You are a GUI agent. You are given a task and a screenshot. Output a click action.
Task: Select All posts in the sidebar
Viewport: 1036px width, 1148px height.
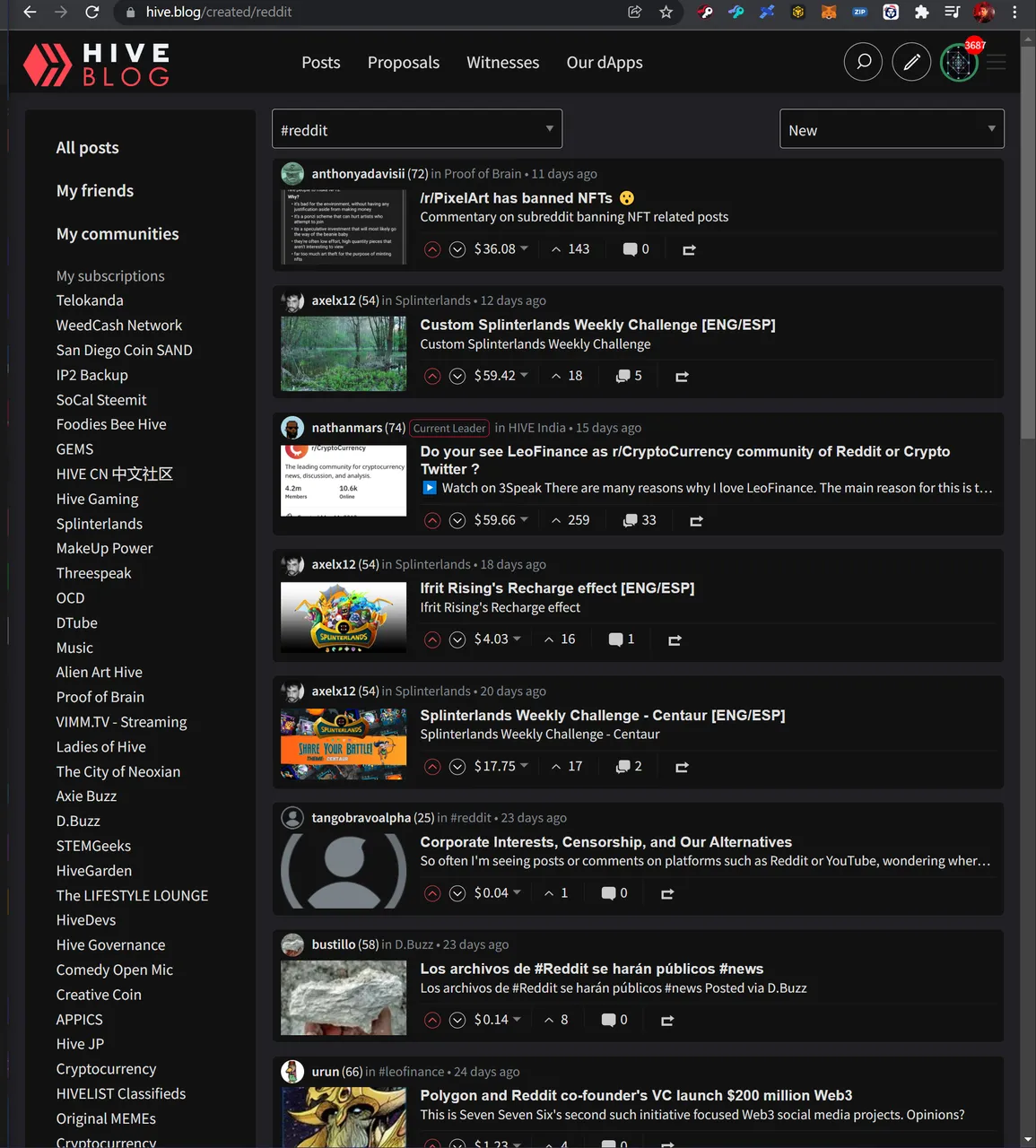(87, 148)
